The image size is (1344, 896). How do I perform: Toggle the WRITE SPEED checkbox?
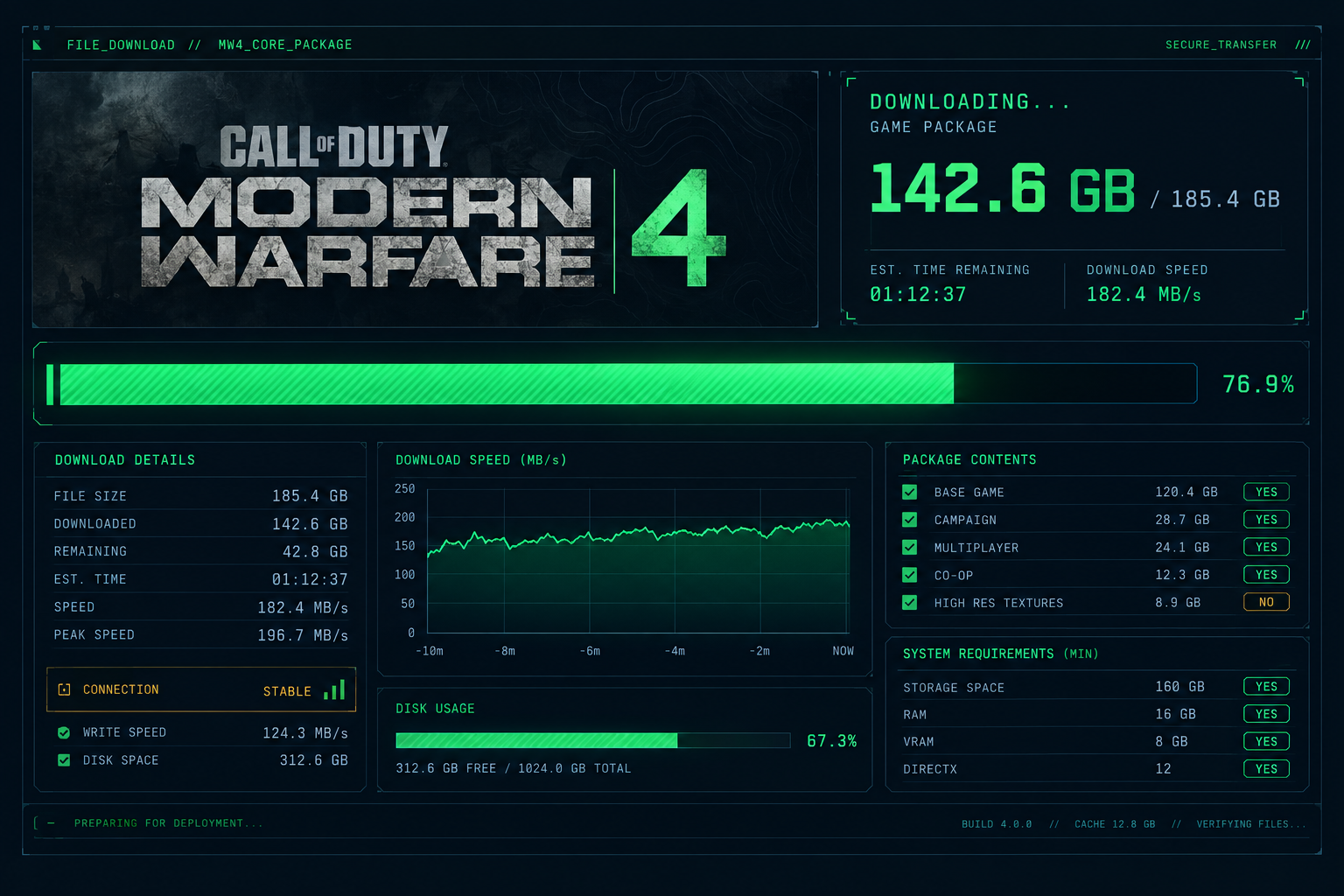pyautogui.click(x=64, y=732)
